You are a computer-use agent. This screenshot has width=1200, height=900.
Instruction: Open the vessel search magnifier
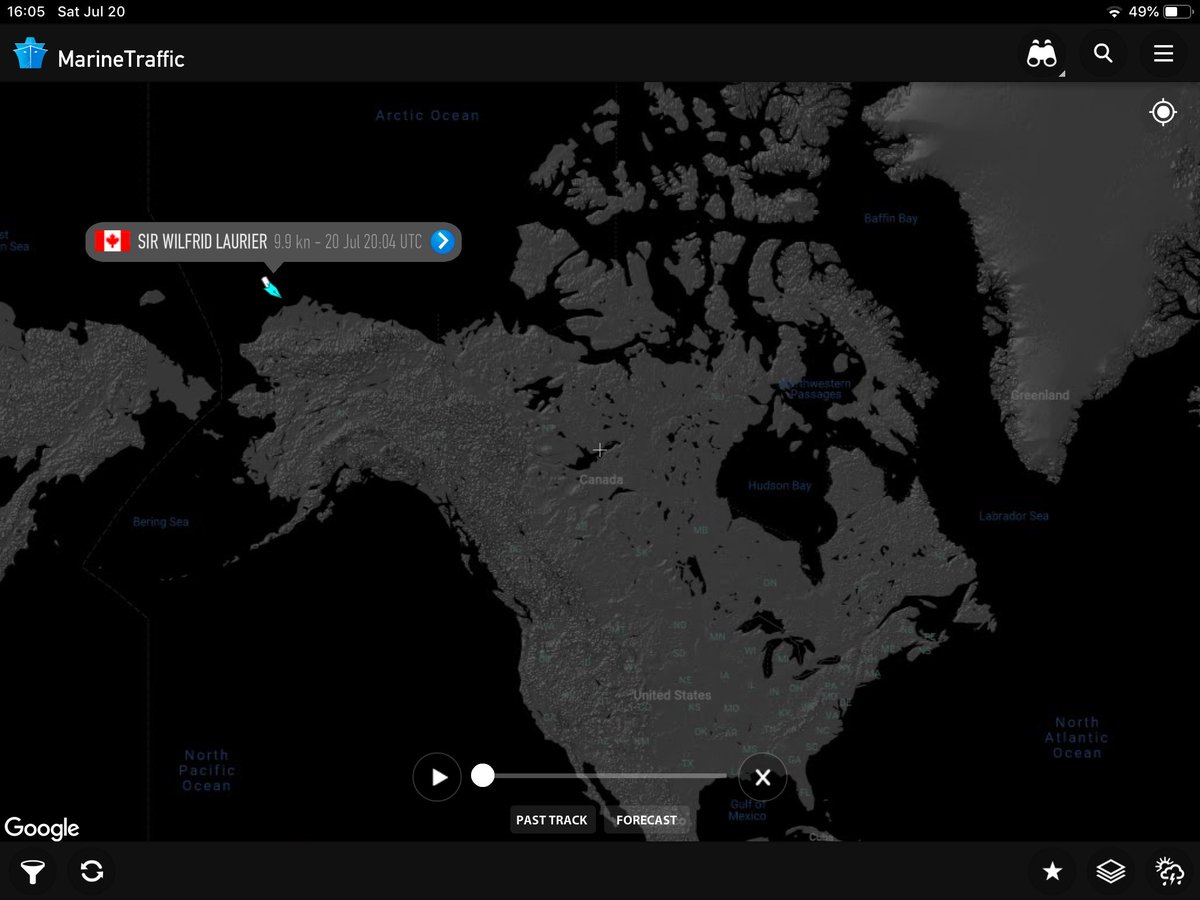pyautogui.click(x=1103, y=54)
